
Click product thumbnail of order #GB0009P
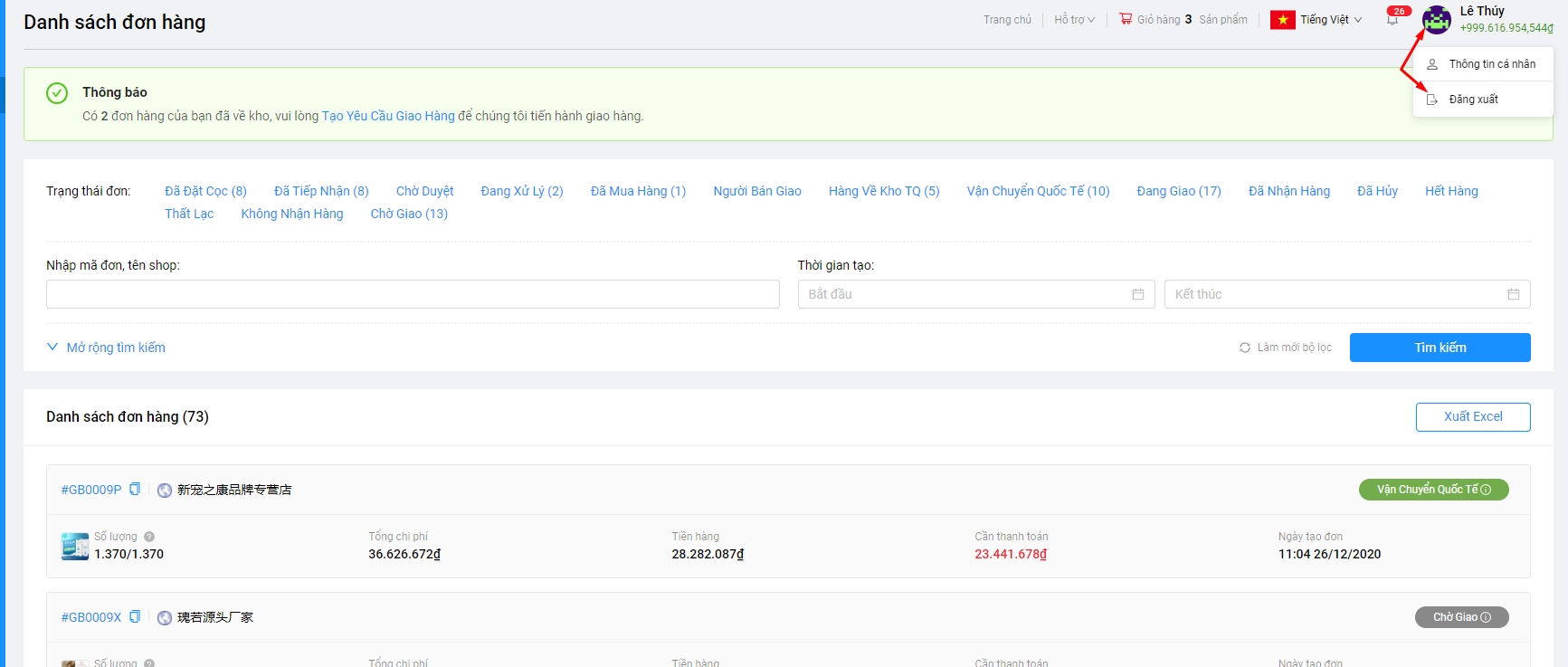point(75,547)
